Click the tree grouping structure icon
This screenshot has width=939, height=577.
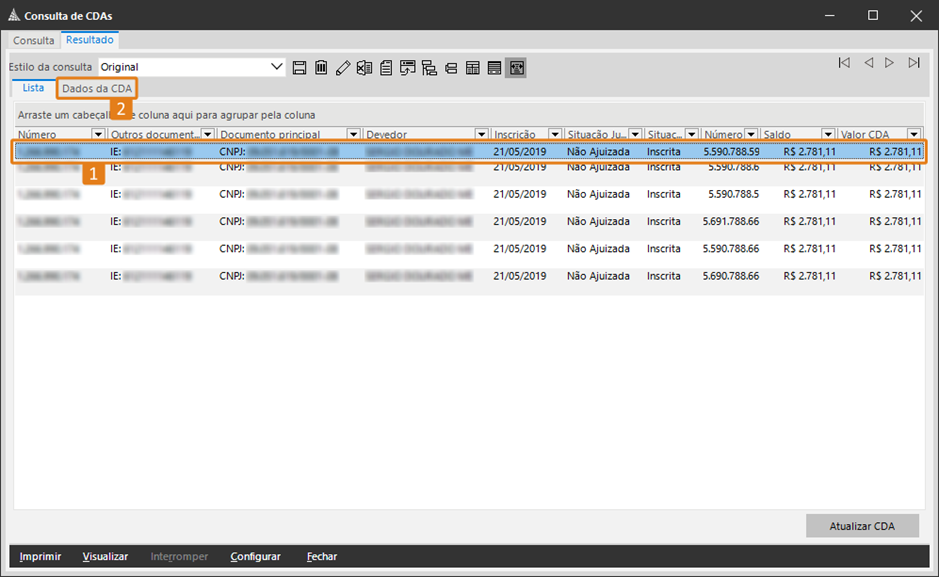pos(429,68)
